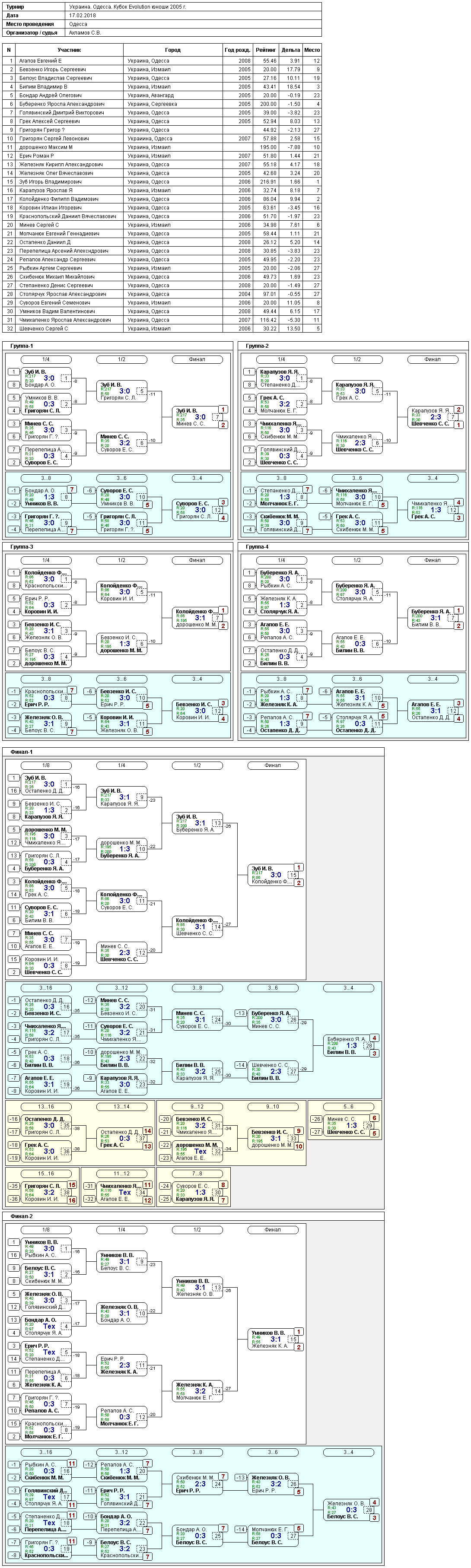The height and width of the screenshot is (1568, 471).
Task: Click the '1/2' stage label in Группа-2
Action: [x=357, y=359]
